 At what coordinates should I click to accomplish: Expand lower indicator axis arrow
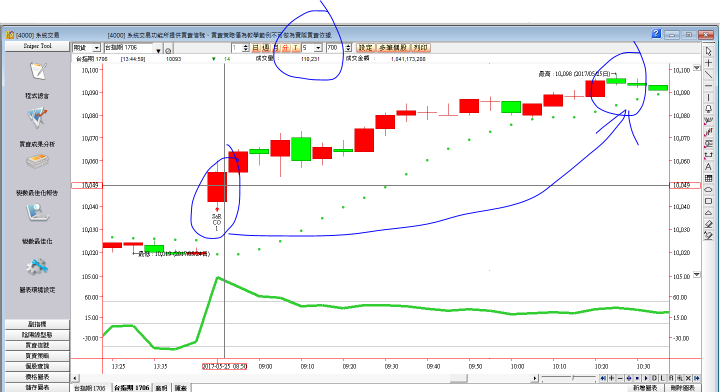697,274
